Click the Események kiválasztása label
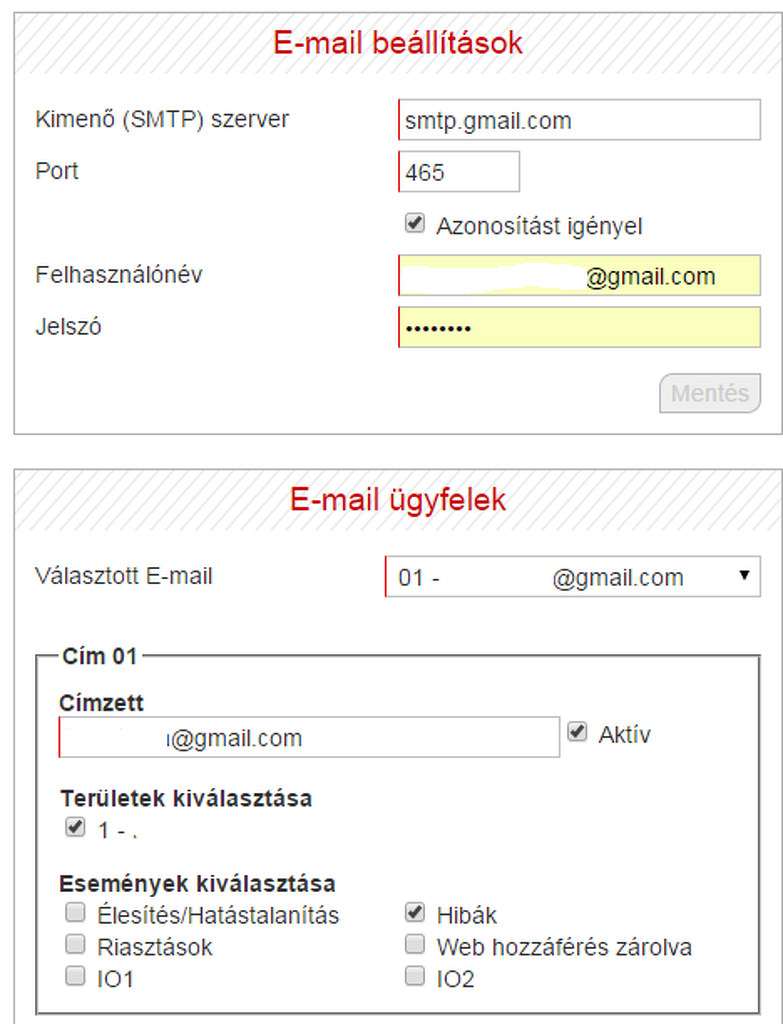 [x=197, y=884]
